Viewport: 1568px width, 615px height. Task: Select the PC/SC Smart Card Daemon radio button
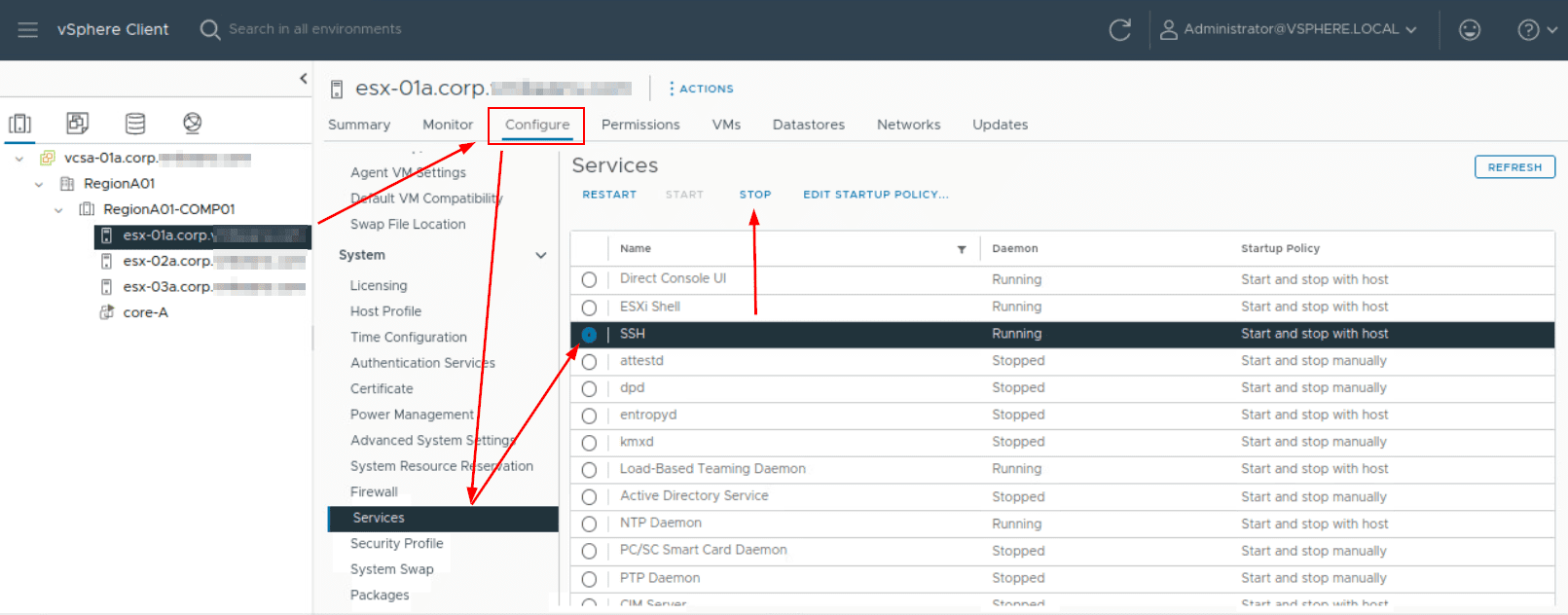point(589,552)
